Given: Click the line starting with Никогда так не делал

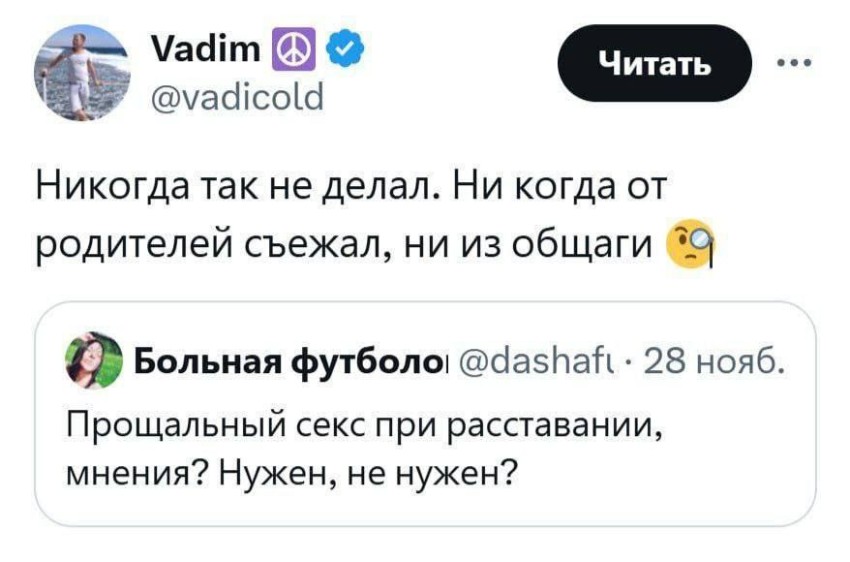Looking at the screenshot, I should pos(351,189).
